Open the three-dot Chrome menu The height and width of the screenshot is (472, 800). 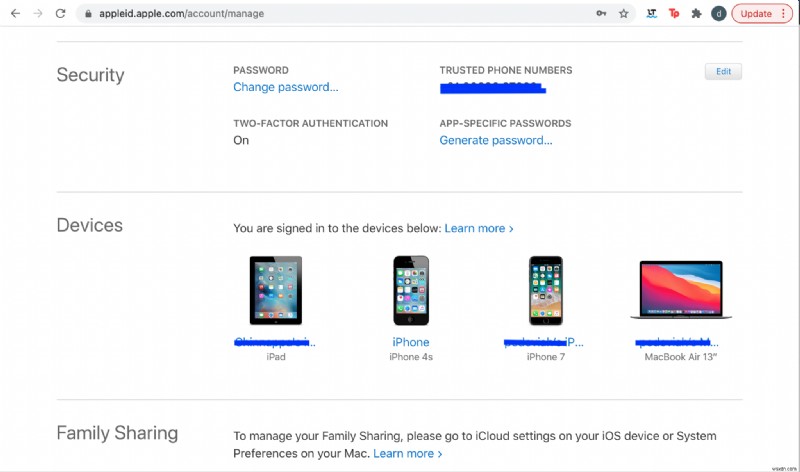(783, 14)
